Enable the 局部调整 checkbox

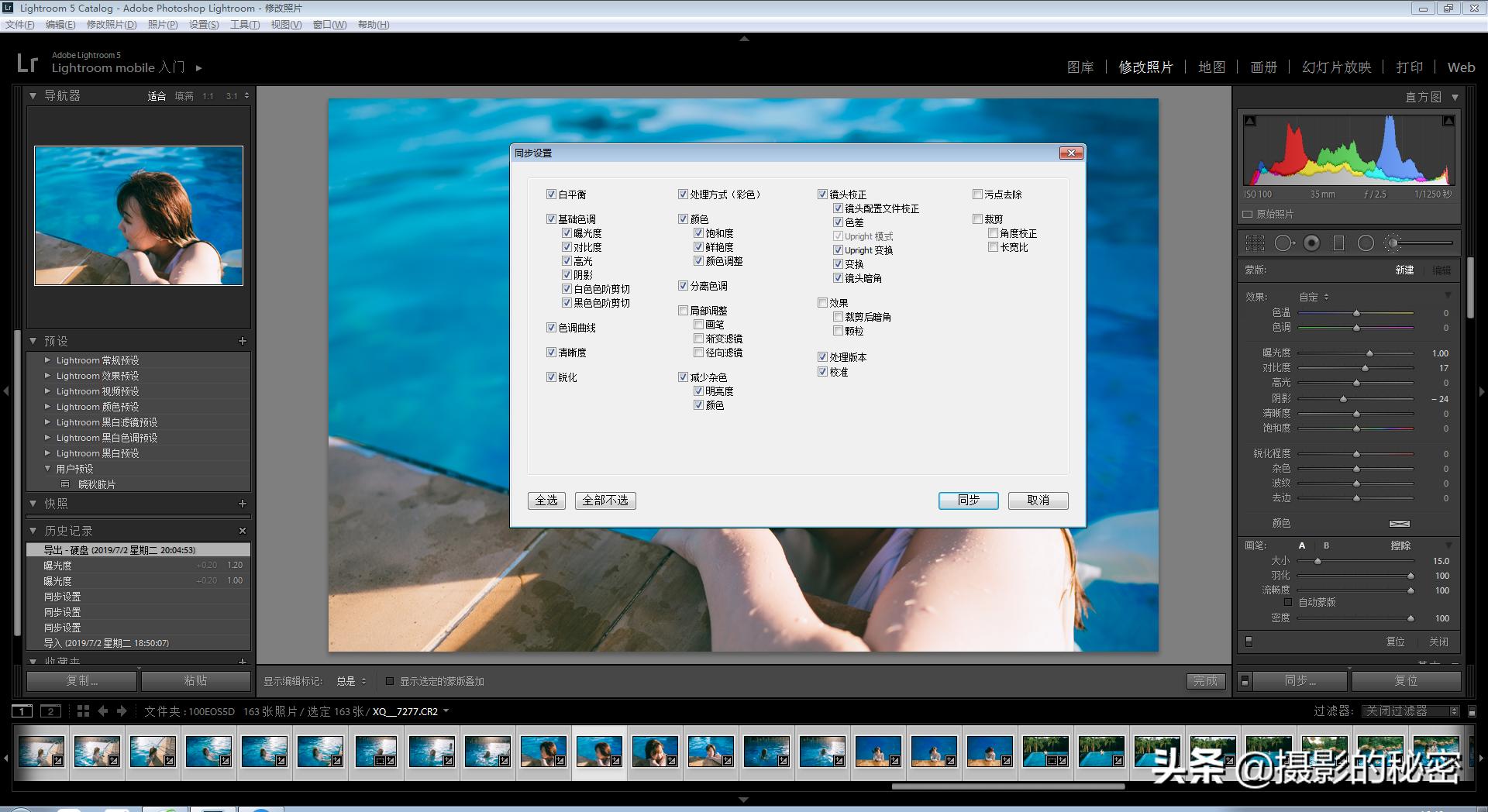tap(683, 311)
